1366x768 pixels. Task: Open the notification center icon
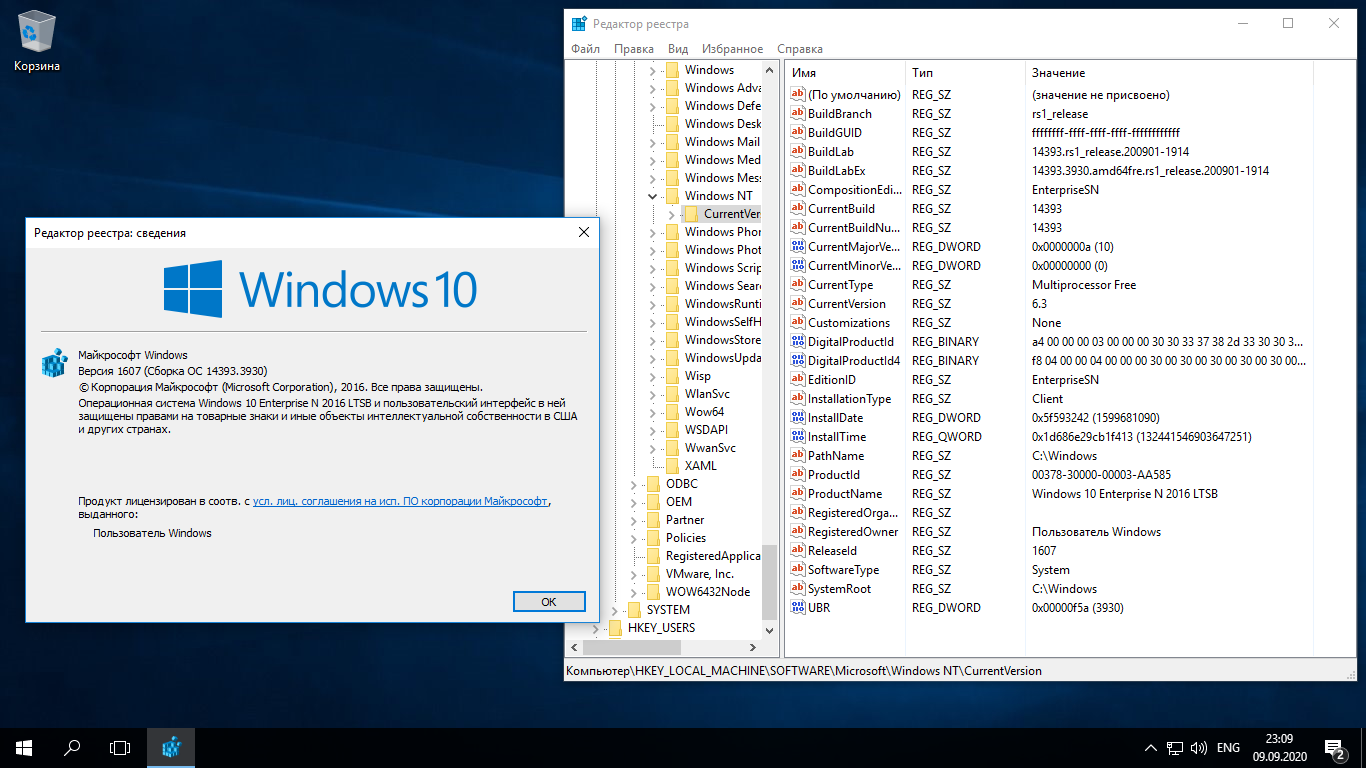click(1335, 747)
